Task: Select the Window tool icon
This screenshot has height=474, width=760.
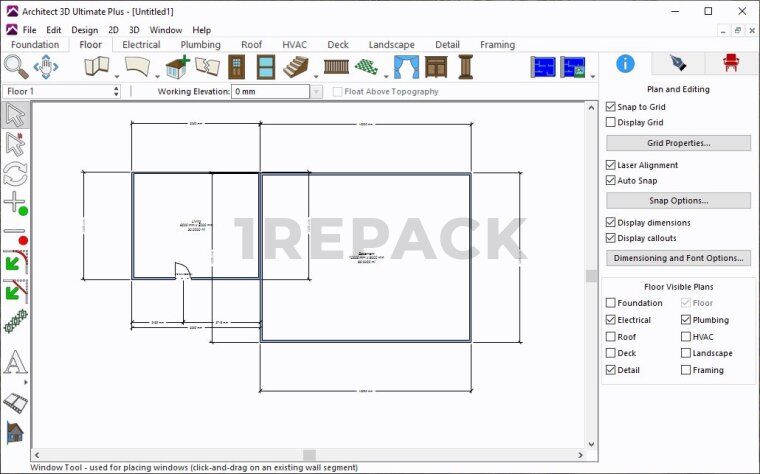Action: click(265, 67)
